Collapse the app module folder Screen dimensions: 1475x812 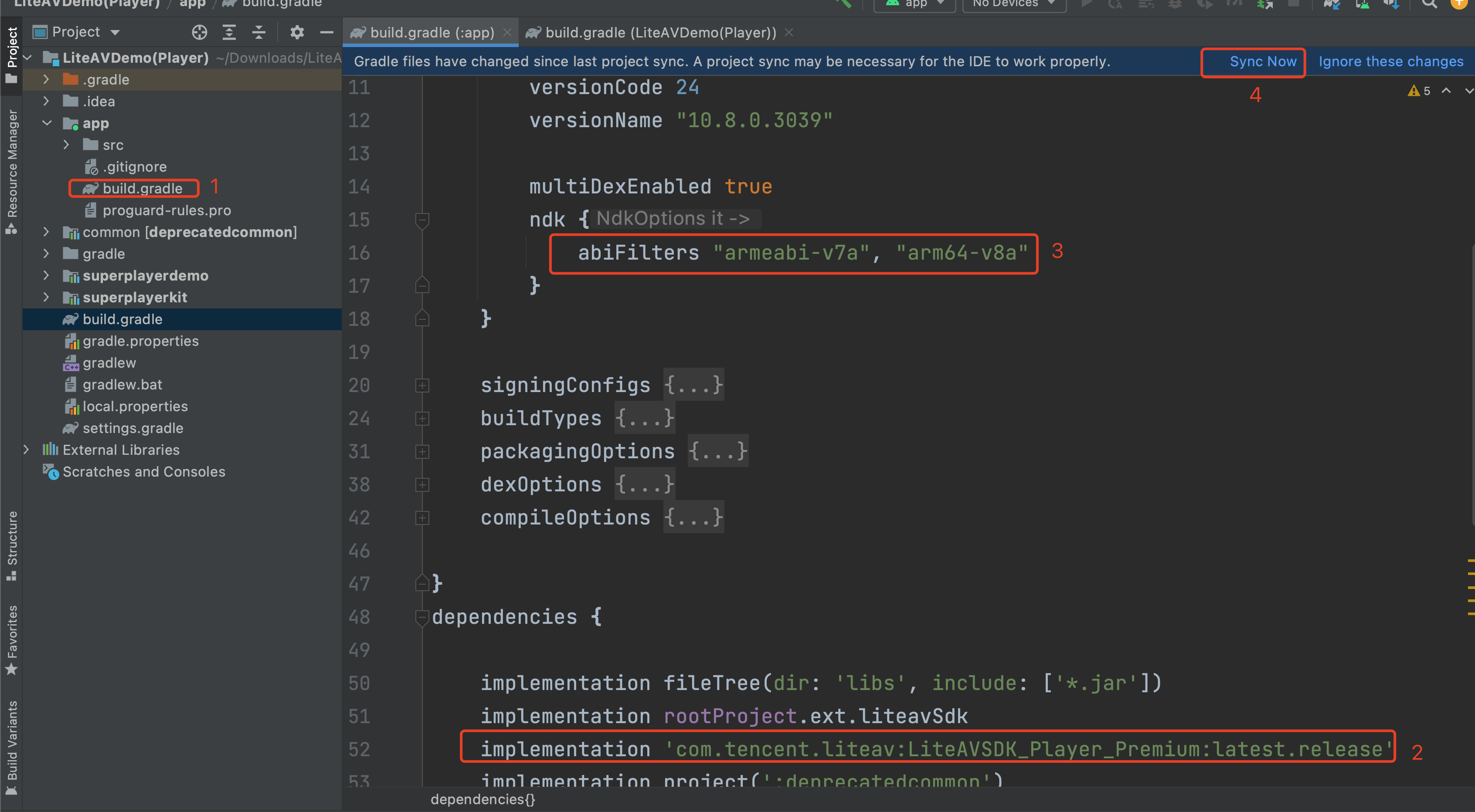tap(46, 123)
